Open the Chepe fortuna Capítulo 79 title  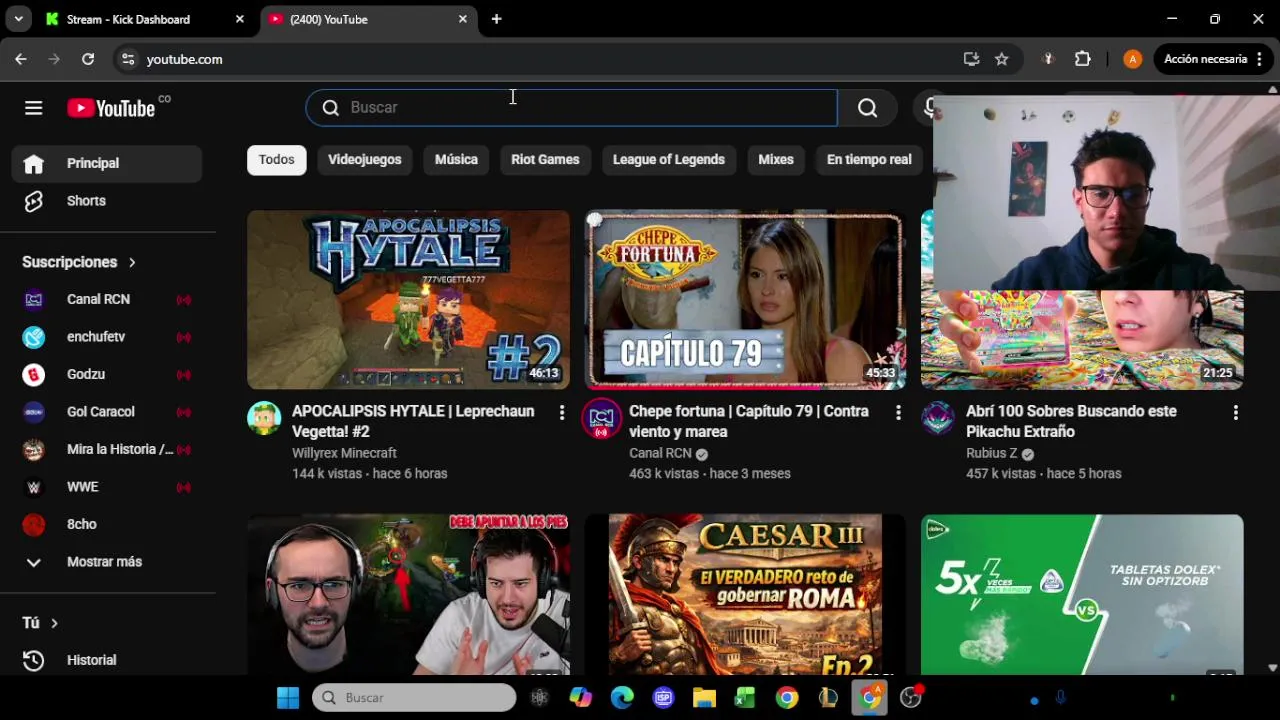pyautogui.click(x=749, y=421)
